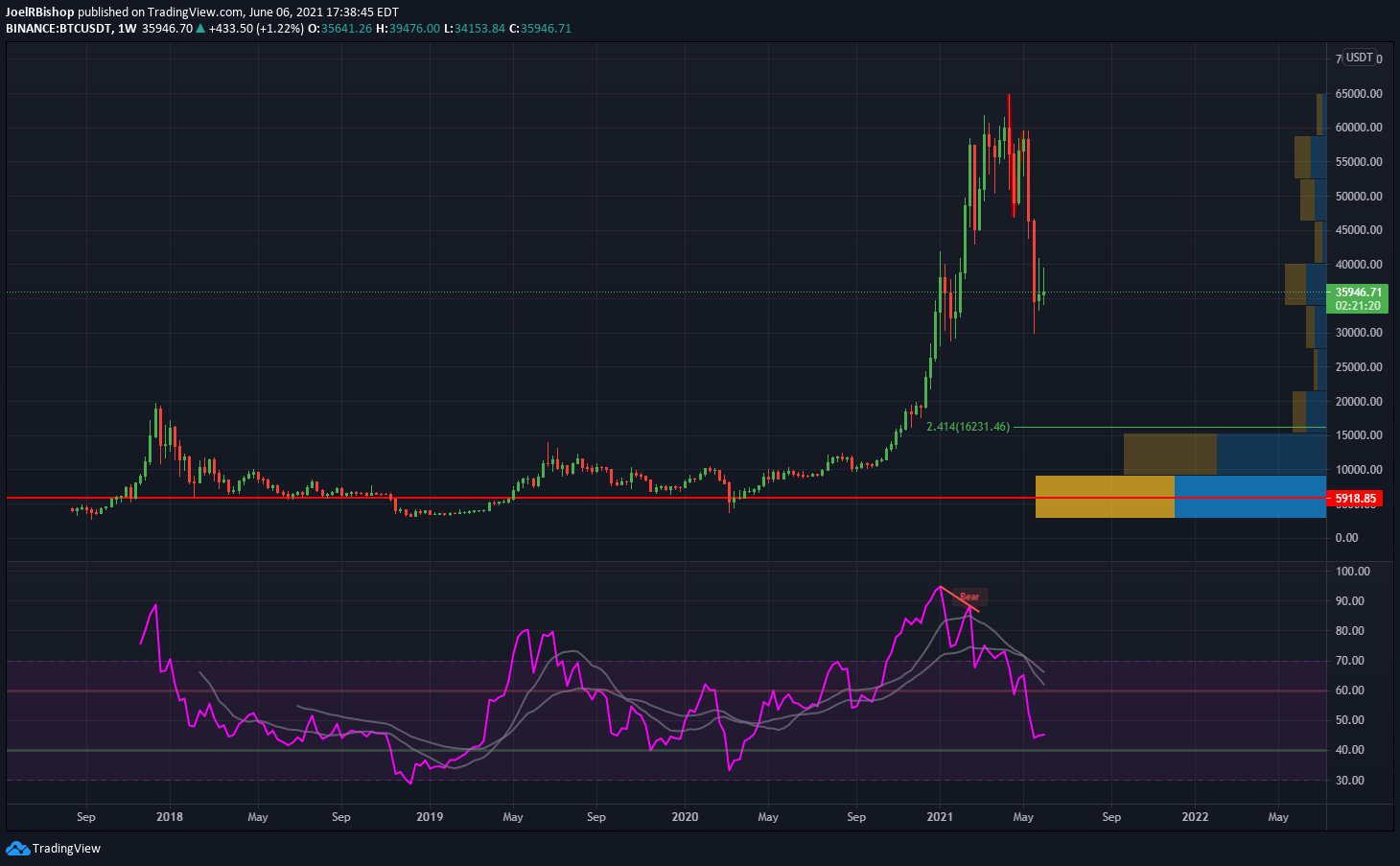Screen dimensions: 1400x866
Task: Click the close value C:35946.71
Action: 540,29
